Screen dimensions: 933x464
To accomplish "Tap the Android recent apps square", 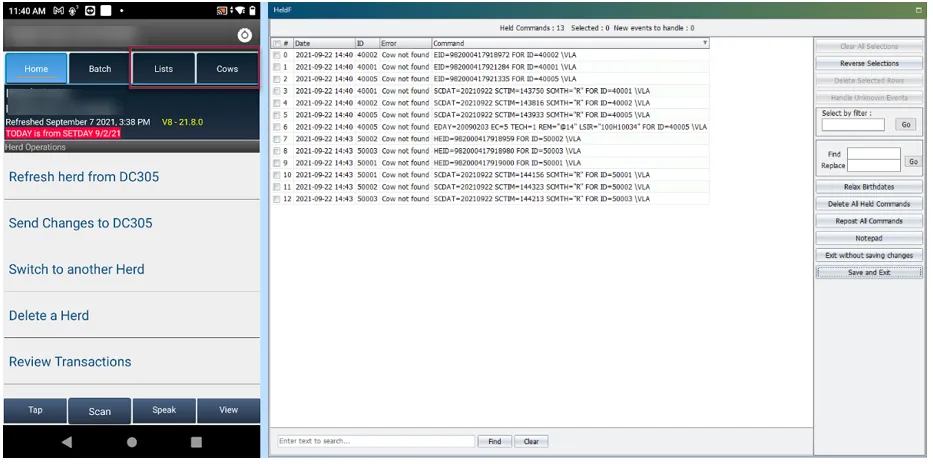I will click(196, 442).
